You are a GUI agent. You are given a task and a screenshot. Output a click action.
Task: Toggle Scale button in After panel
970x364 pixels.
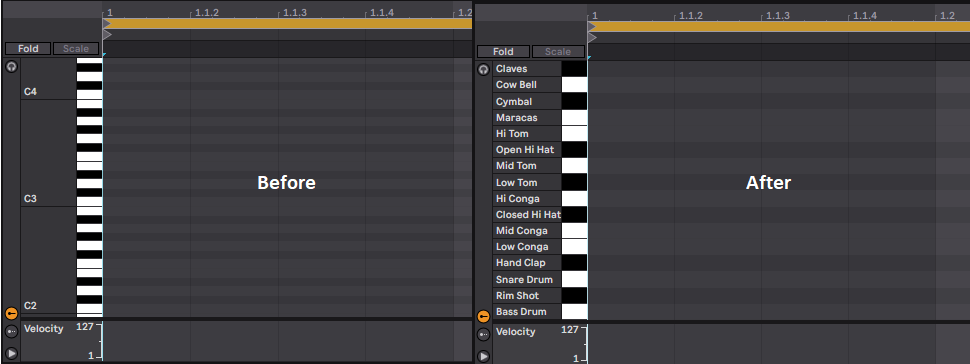tap(557, 51)
